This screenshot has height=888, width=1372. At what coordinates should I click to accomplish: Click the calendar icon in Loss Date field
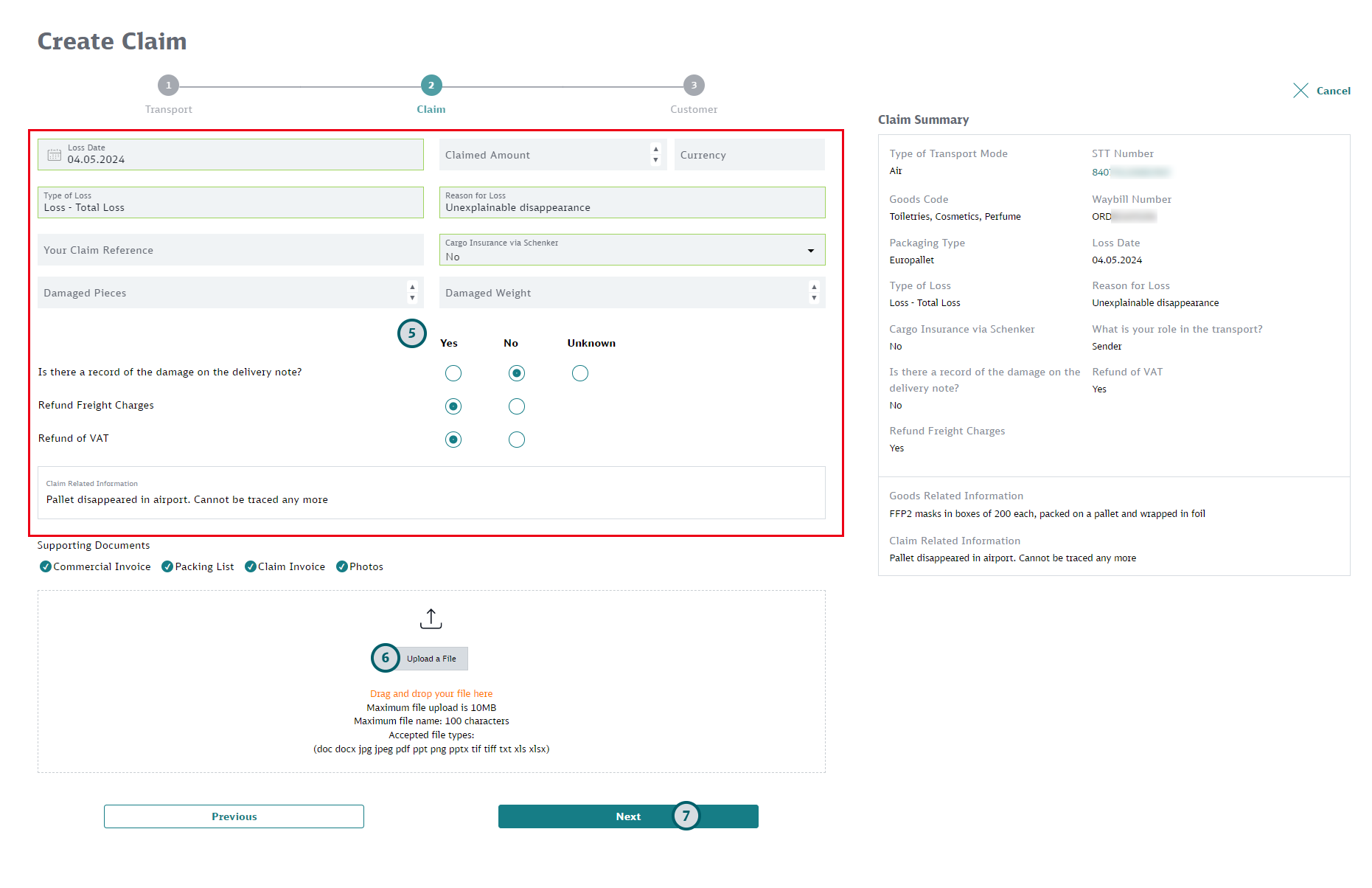[x=54, y=154]
